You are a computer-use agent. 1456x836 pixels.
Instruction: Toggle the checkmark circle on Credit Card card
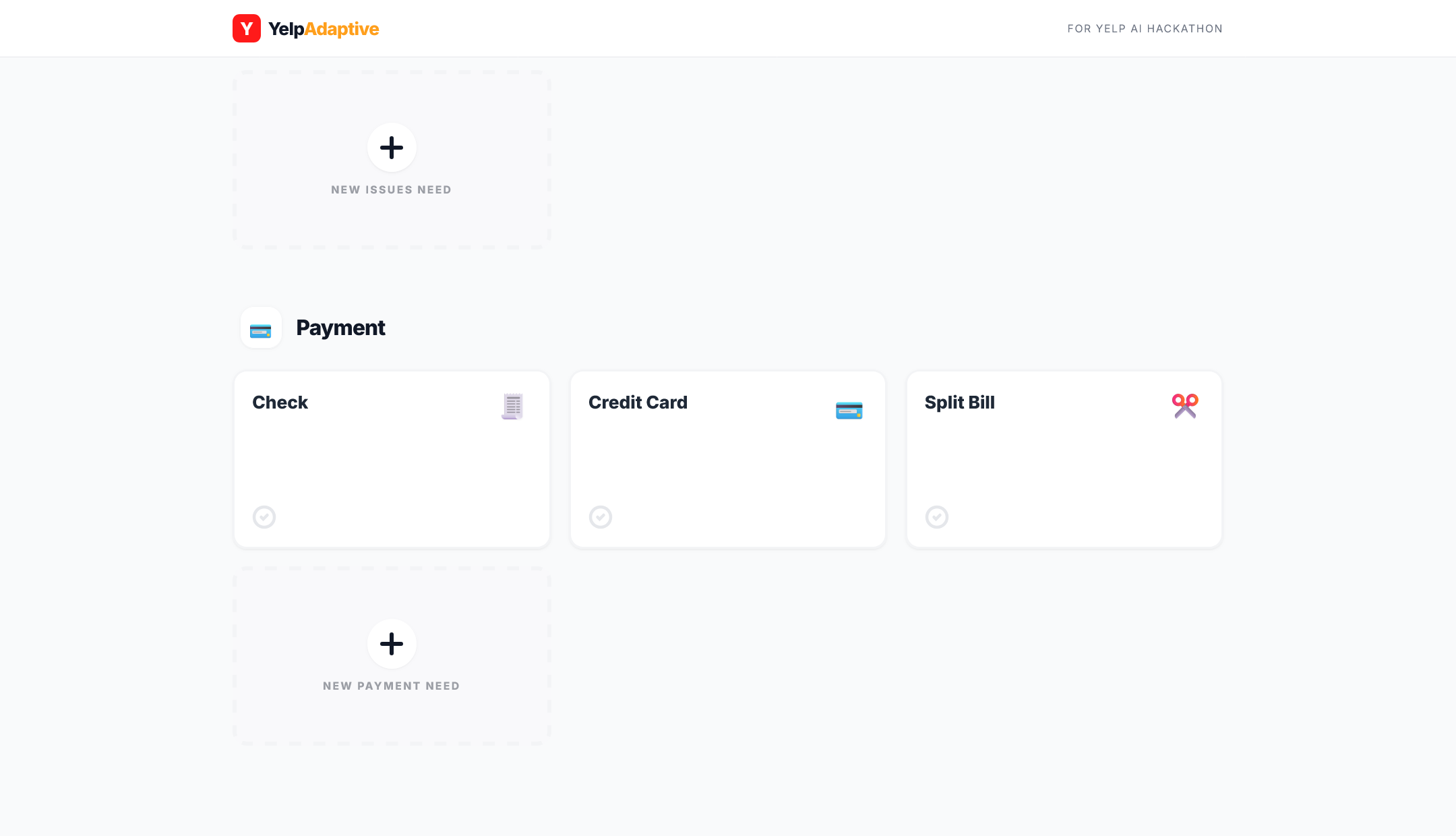tap(601, 517)
